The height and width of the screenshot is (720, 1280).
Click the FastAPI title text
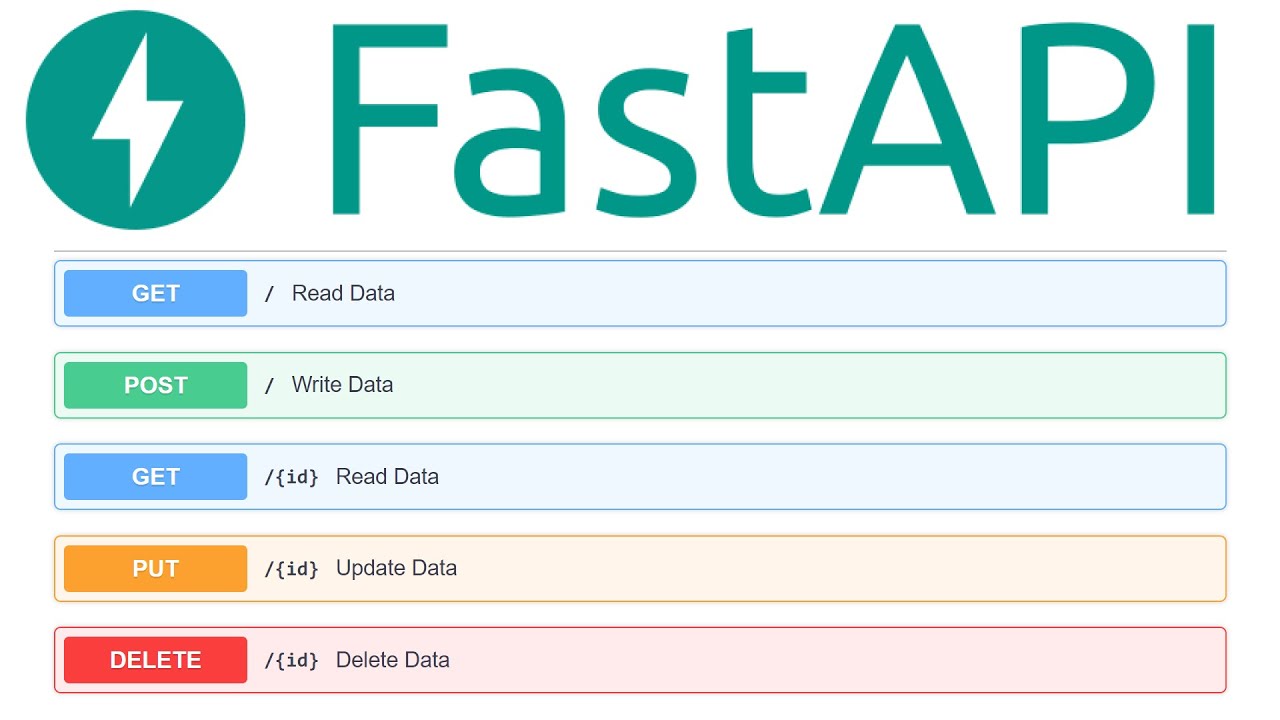[x=773, y=118]
